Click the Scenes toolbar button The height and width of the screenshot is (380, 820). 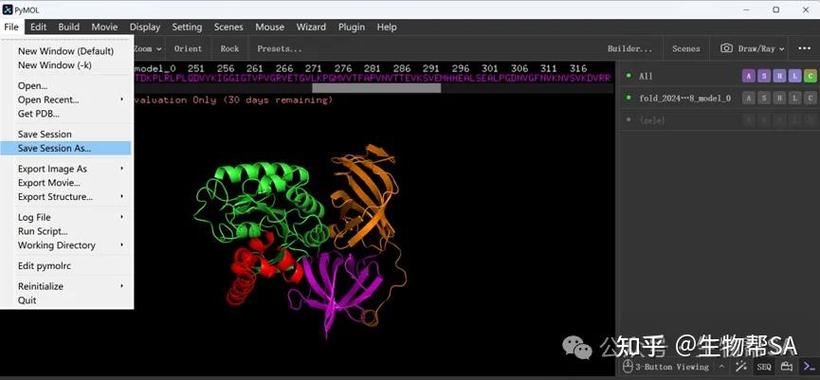686,49
